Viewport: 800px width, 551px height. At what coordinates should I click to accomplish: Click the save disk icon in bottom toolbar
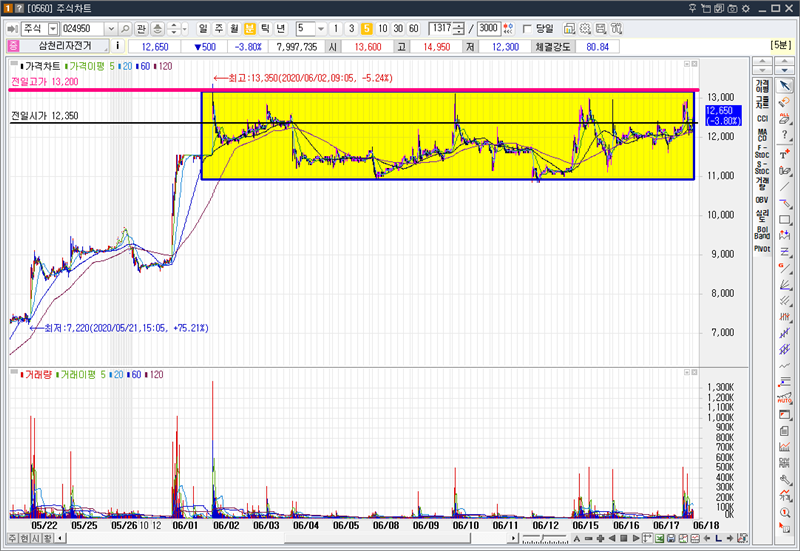coord(671,538)
